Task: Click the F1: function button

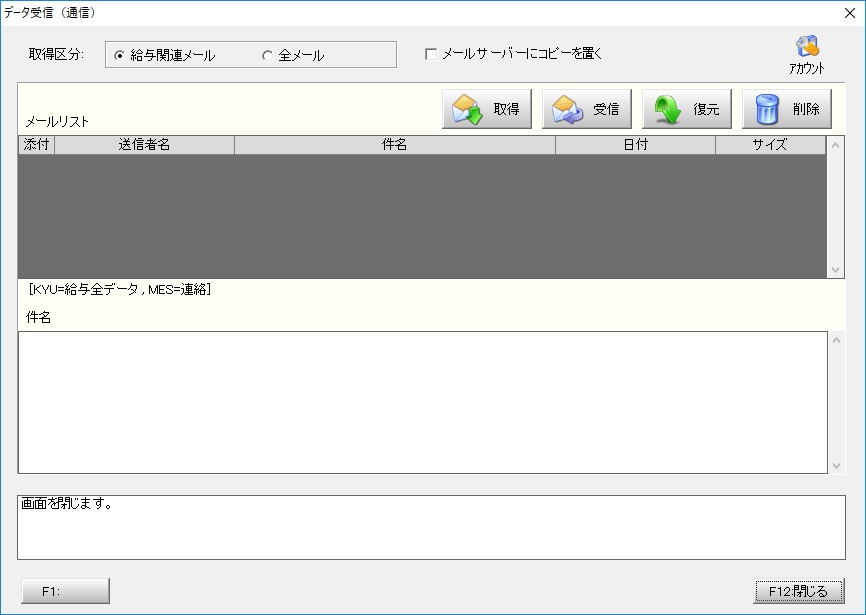Action: pos(66,591)
